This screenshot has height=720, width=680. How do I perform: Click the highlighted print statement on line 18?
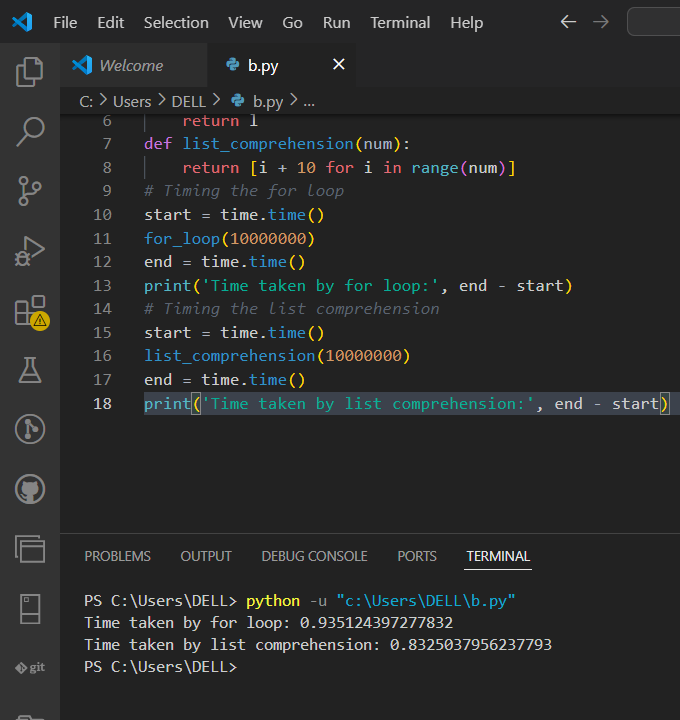click(406, 404)
